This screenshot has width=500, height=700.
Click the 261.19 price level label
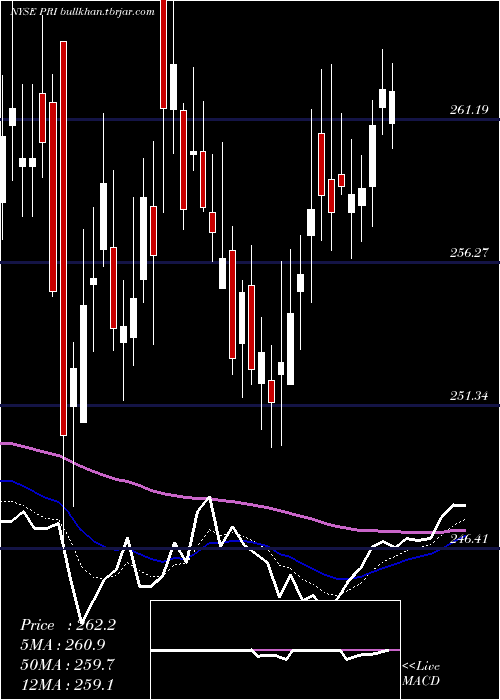click(x=469, y=110)
